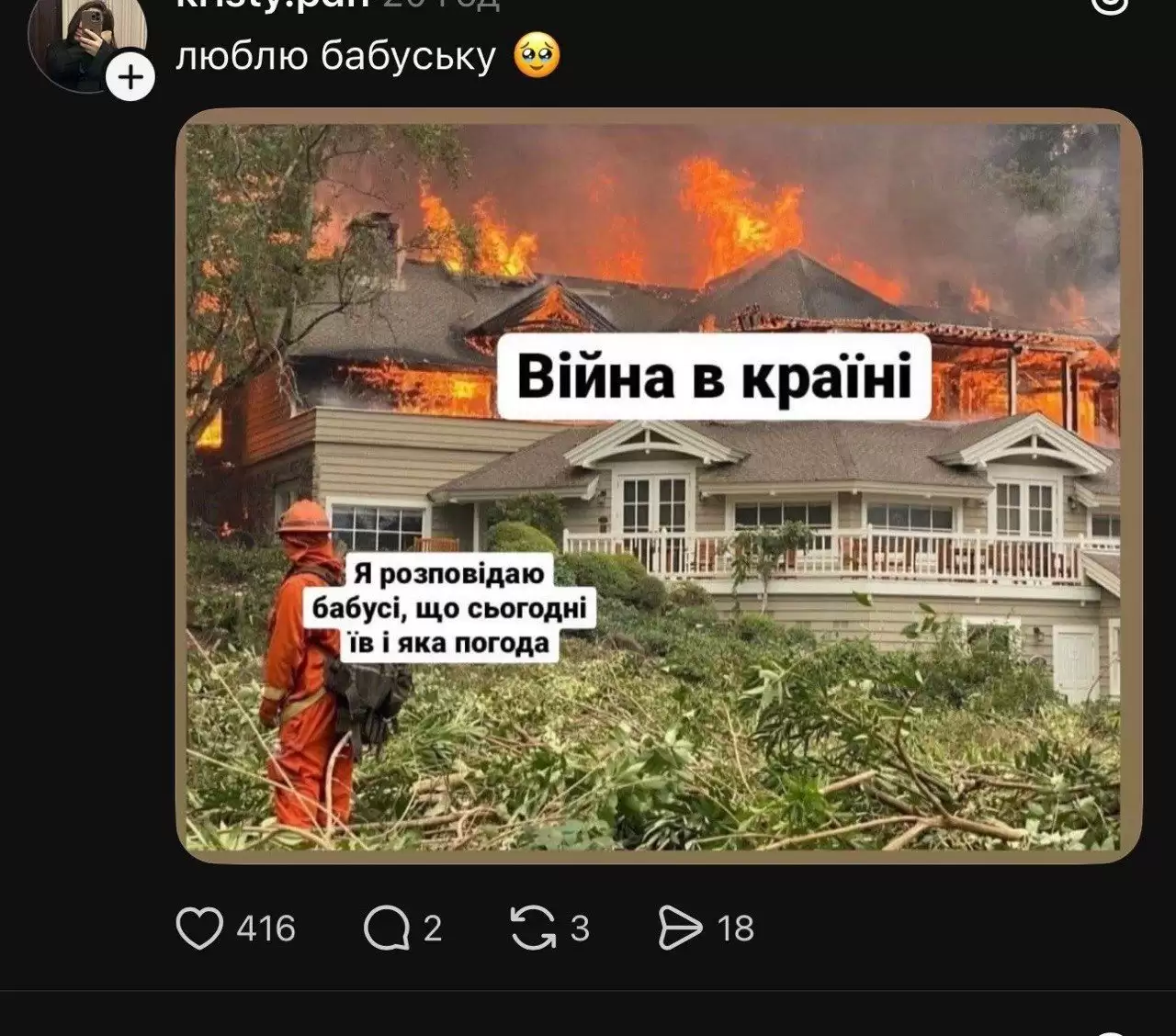
Task: Tap the caption text "люблю бабуську"
Action: [335, 56]
